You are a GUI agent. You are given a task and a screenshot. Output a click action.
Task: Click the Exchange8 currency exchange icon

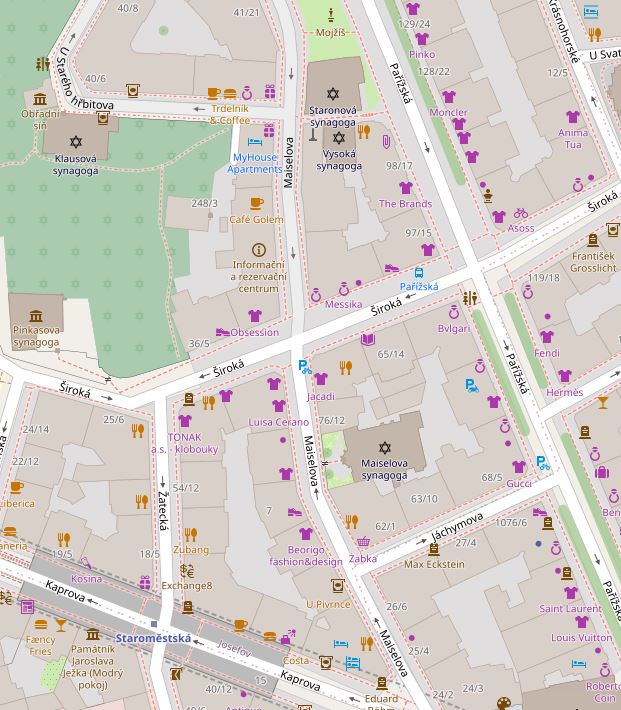[187, 571]
